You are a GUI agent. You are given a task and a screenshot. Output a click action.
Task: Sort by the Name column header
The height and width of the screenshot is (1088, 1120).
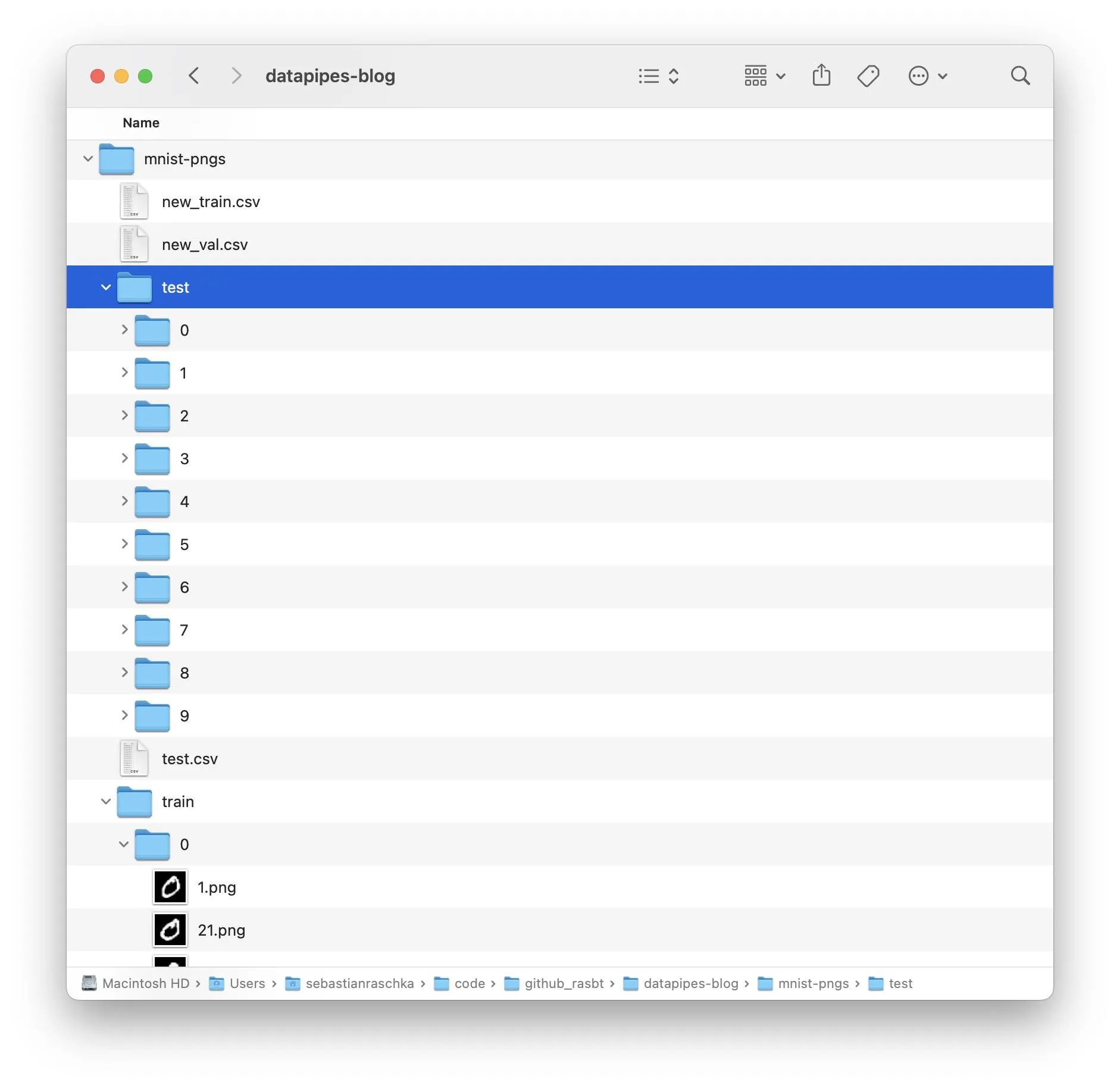(x=141, y=123)
